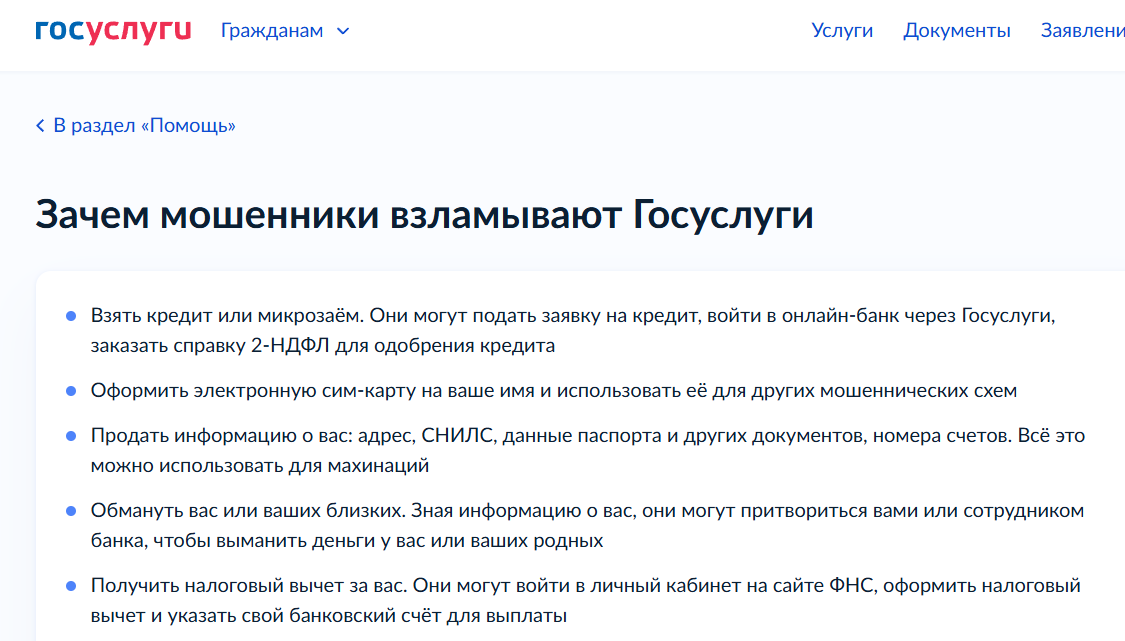This screenshot has width=1125, height=641.
Task: Click the chevron arrow beside Гражданам
Action: [343, 31]
